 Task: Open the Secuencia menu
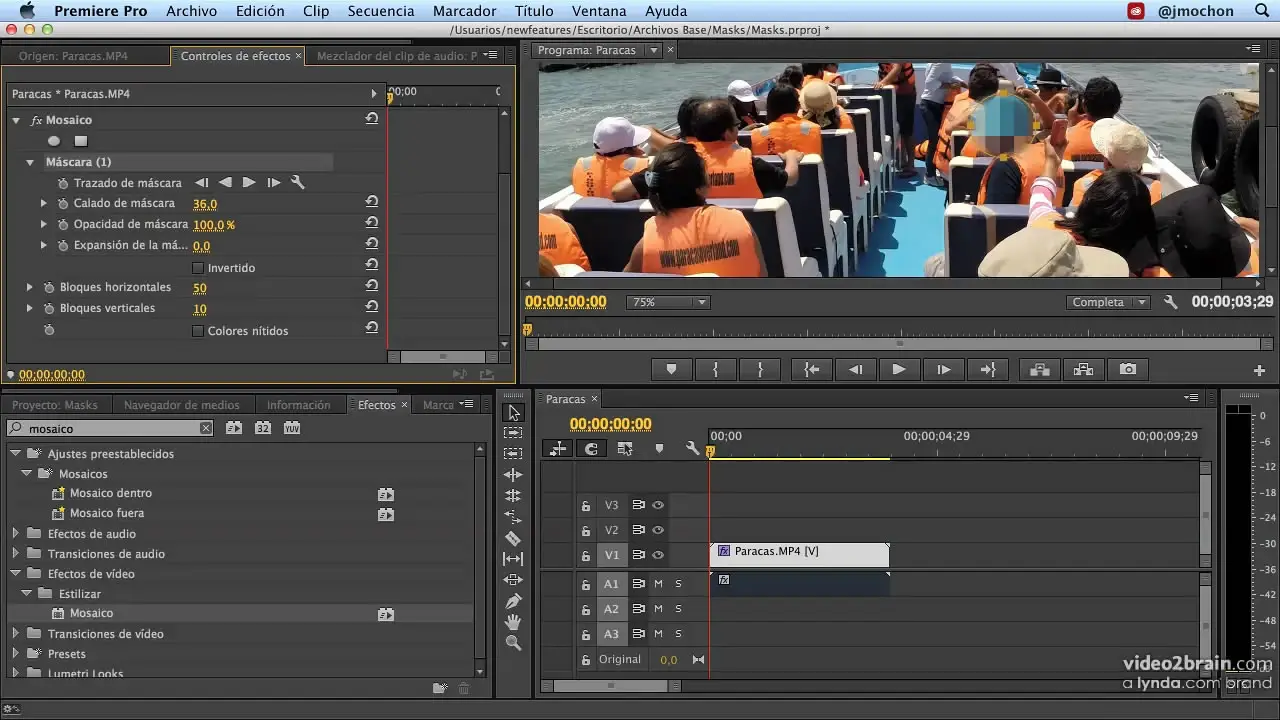(x=381, y=11)
